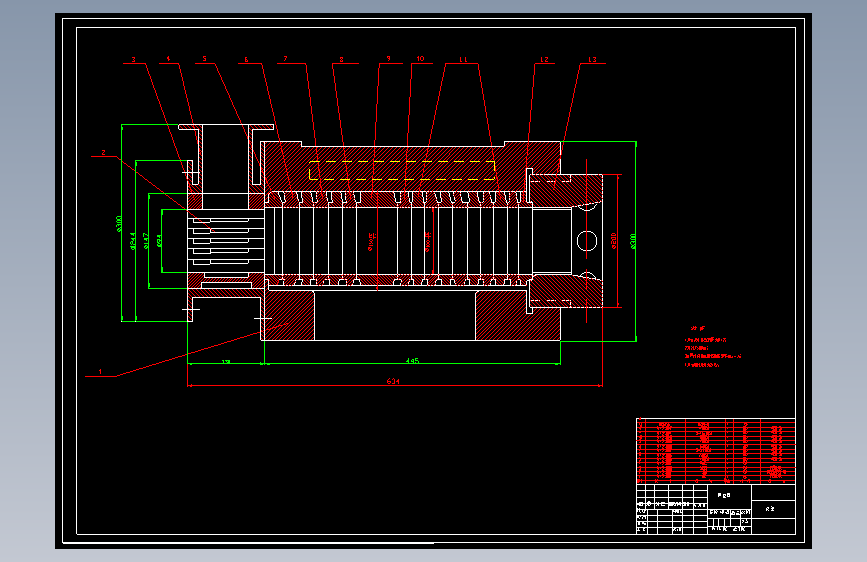
Task: Click part callout number 6
Action: tap(246, 59)
